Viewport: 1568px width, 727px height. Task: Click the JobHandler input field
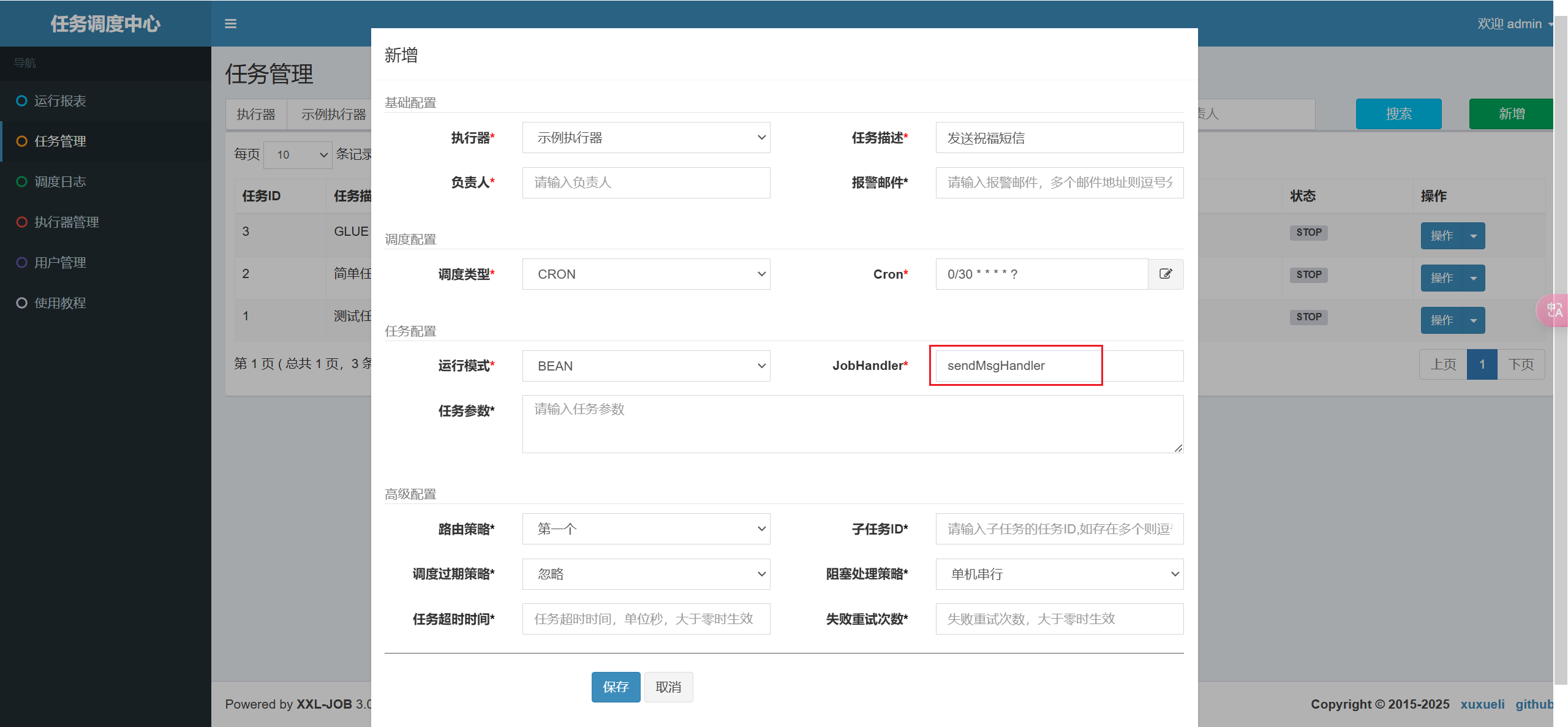click(1059, 366)
